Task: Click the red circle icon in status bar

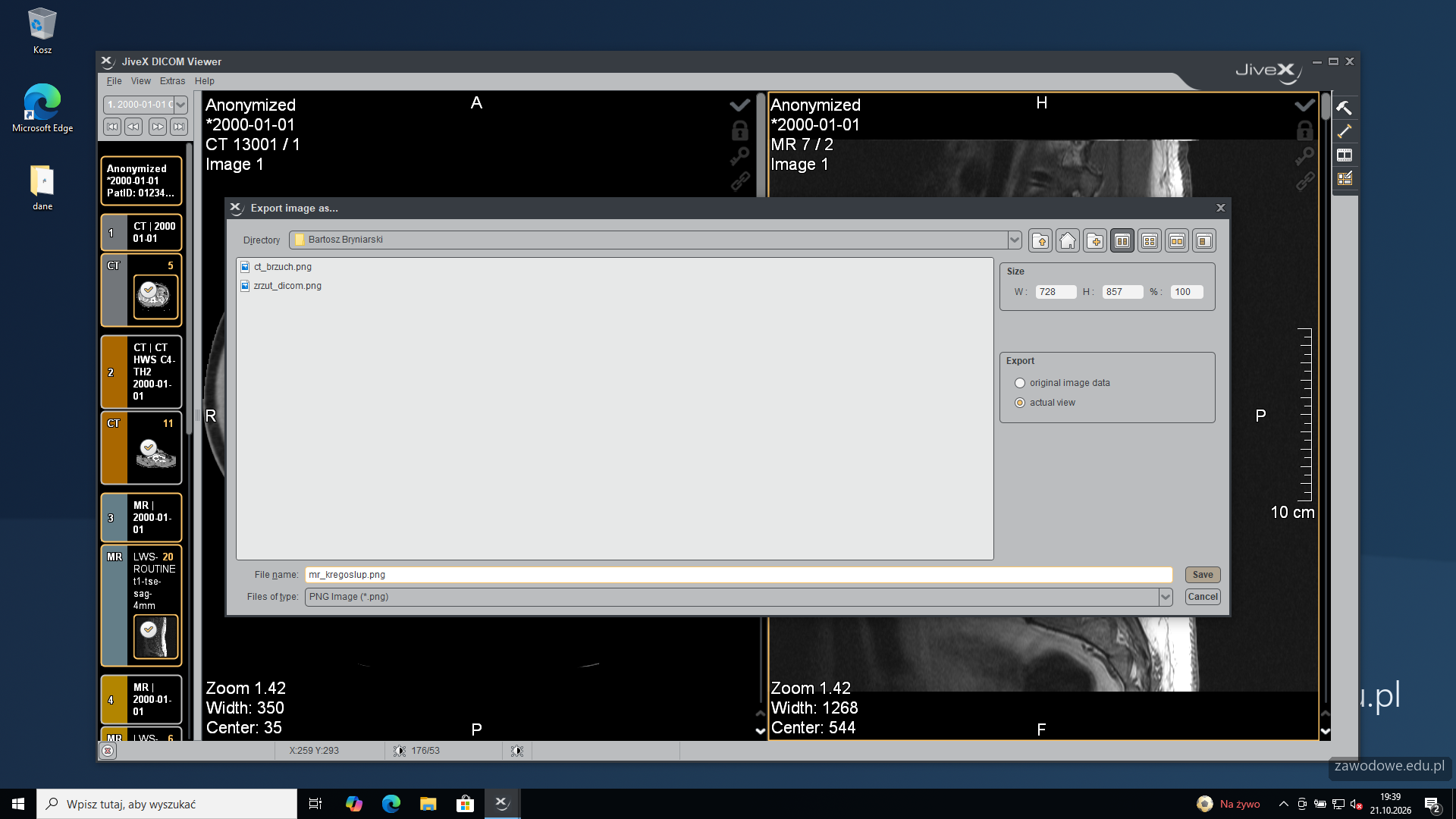Action: 108,751
